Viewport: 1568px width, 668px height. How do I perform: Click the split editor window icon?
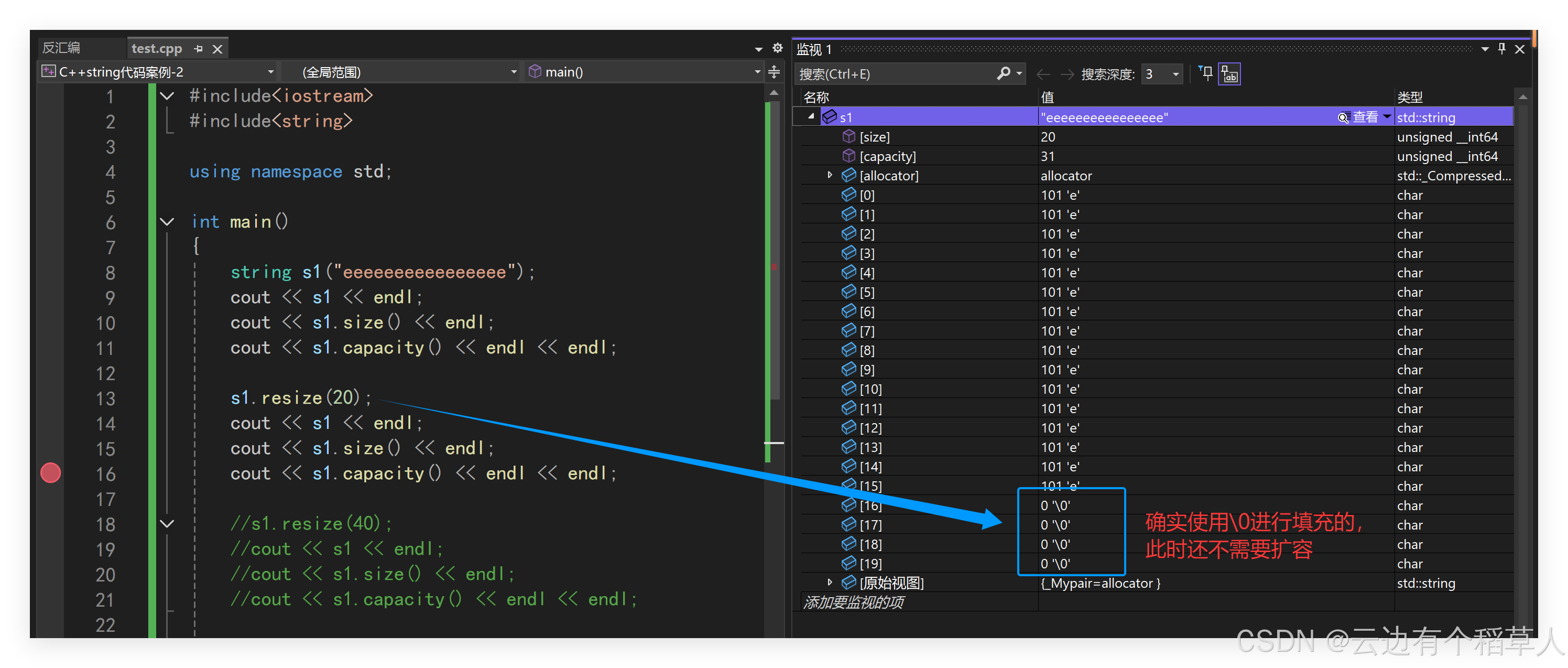[774, 72]
